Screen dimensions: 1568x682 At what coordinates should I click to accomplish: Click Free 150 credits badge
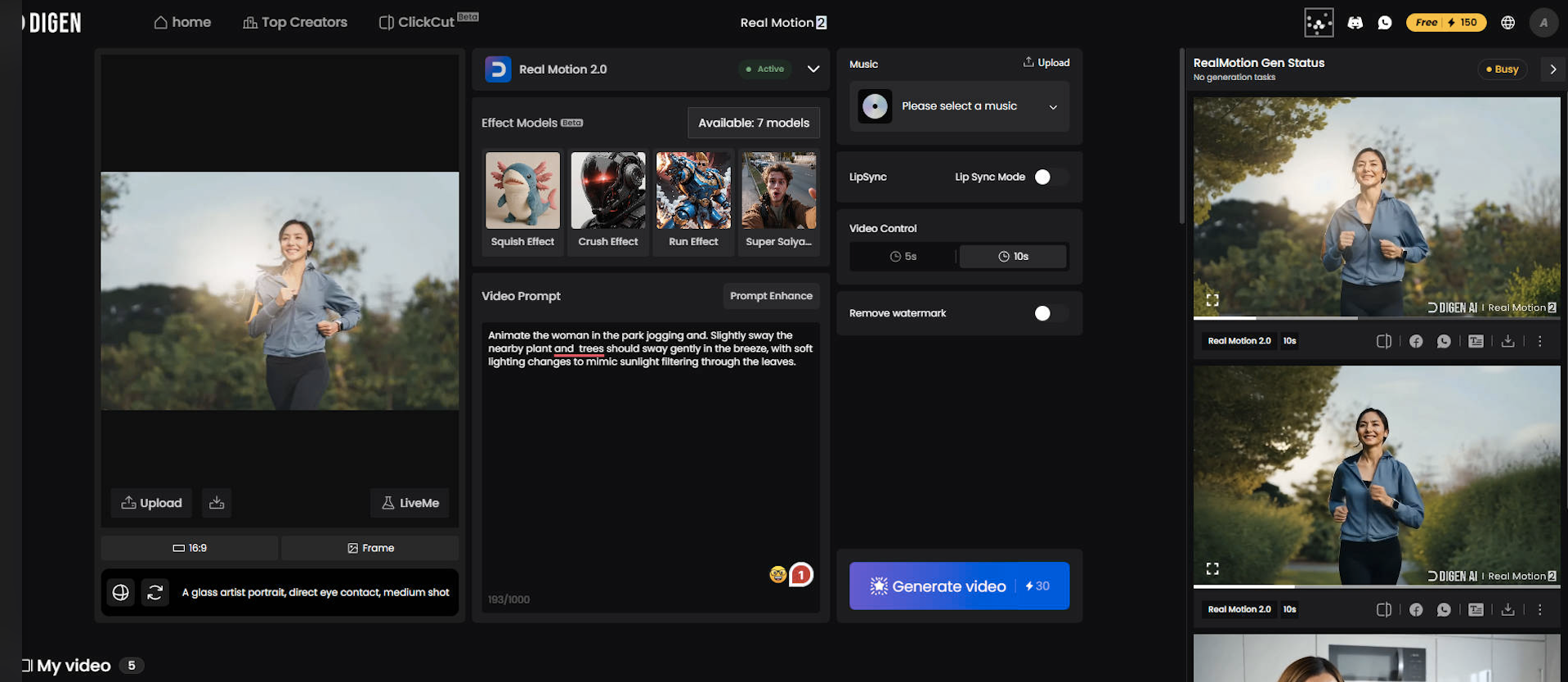coord(1446,23)
